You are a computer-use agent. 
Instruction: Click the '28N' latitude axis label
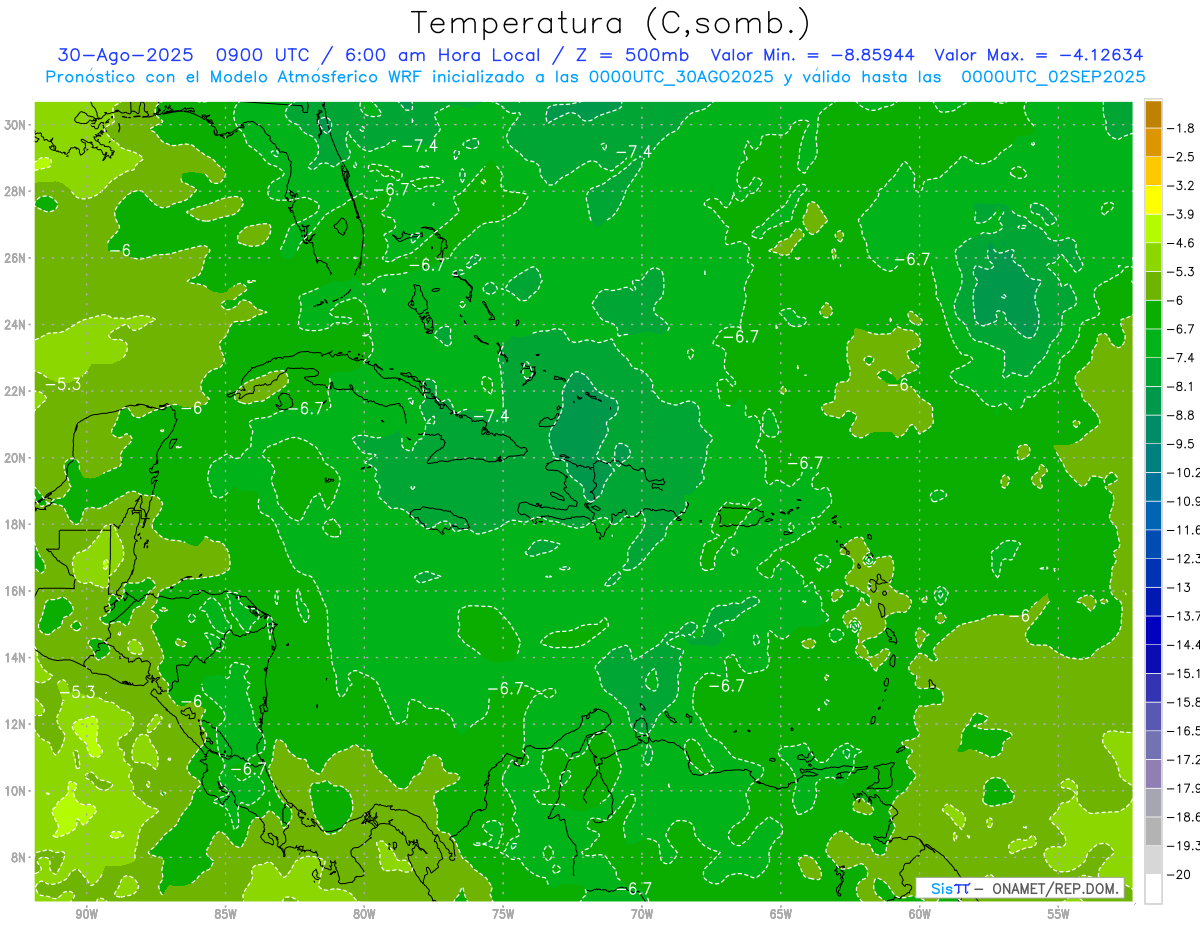tap(17, 191)
